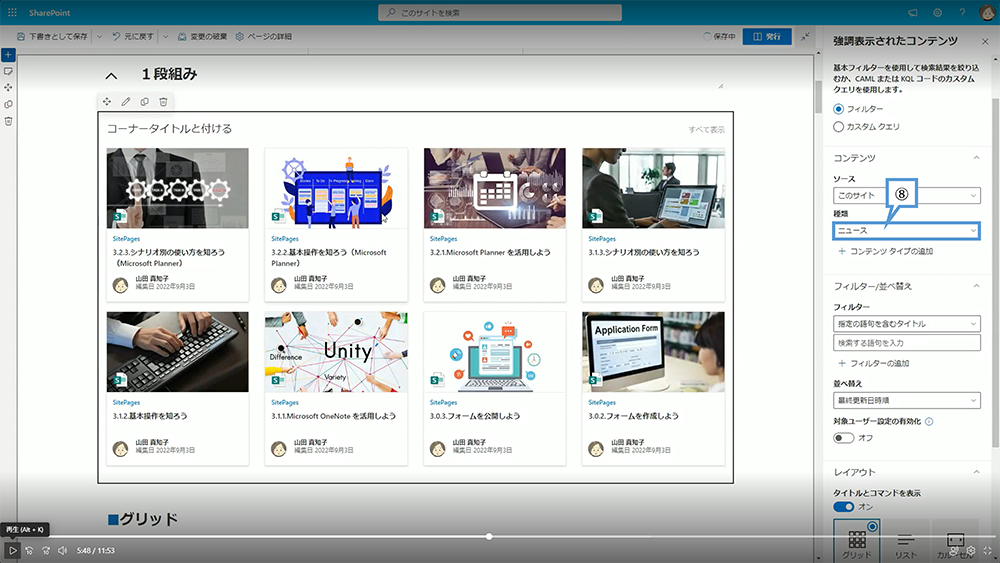Click the duplicate web part icon

(145, 101)
